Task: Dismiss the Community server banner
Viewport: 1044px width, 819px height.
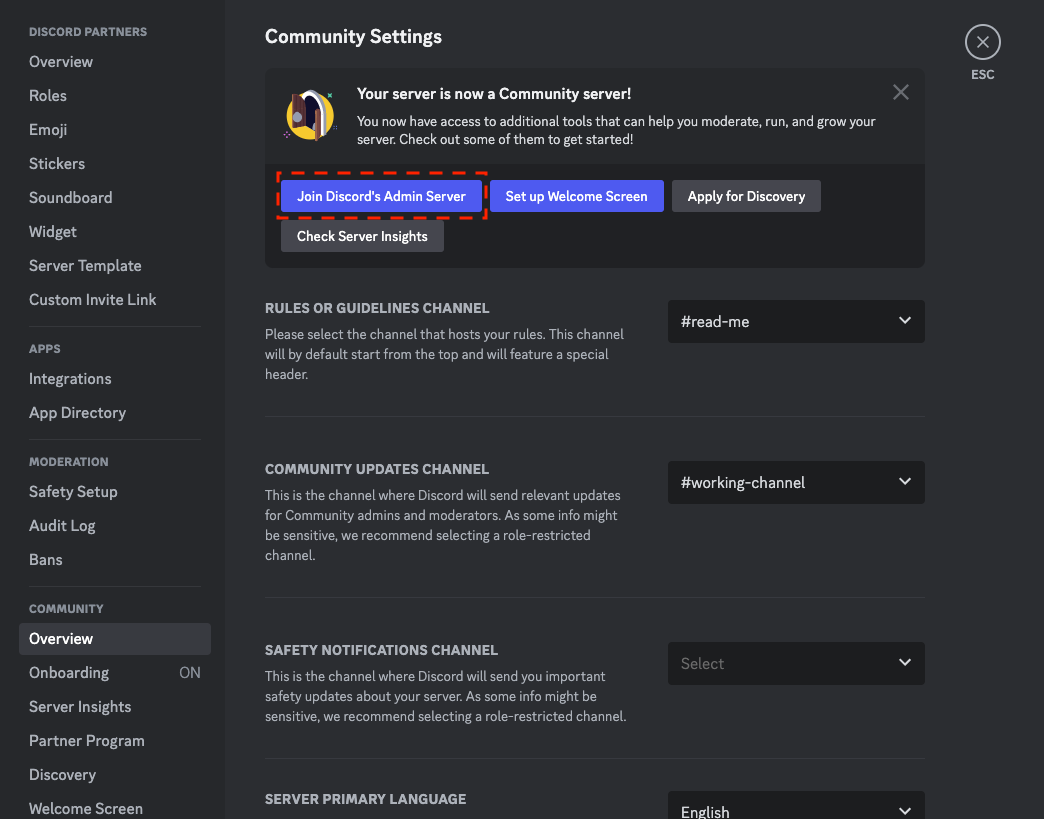Action: pyautogui.click(x=901, y=93)
